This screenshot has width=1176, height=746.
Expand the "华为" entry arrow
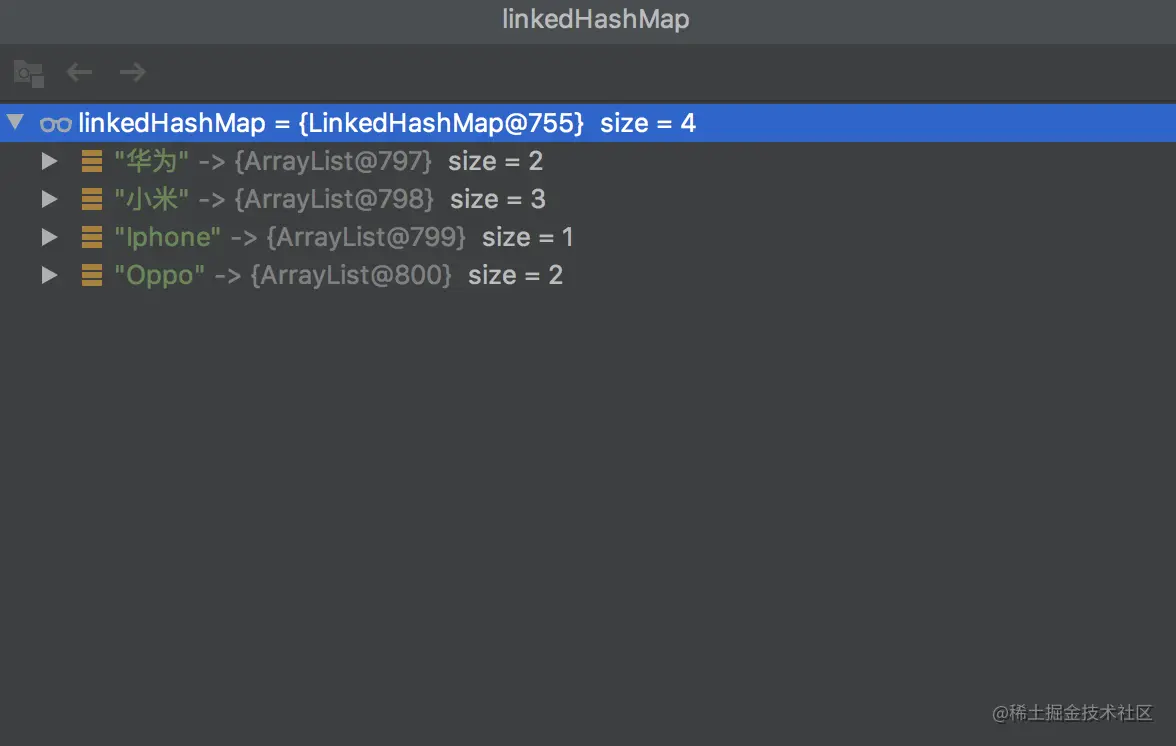pos(50,161)
